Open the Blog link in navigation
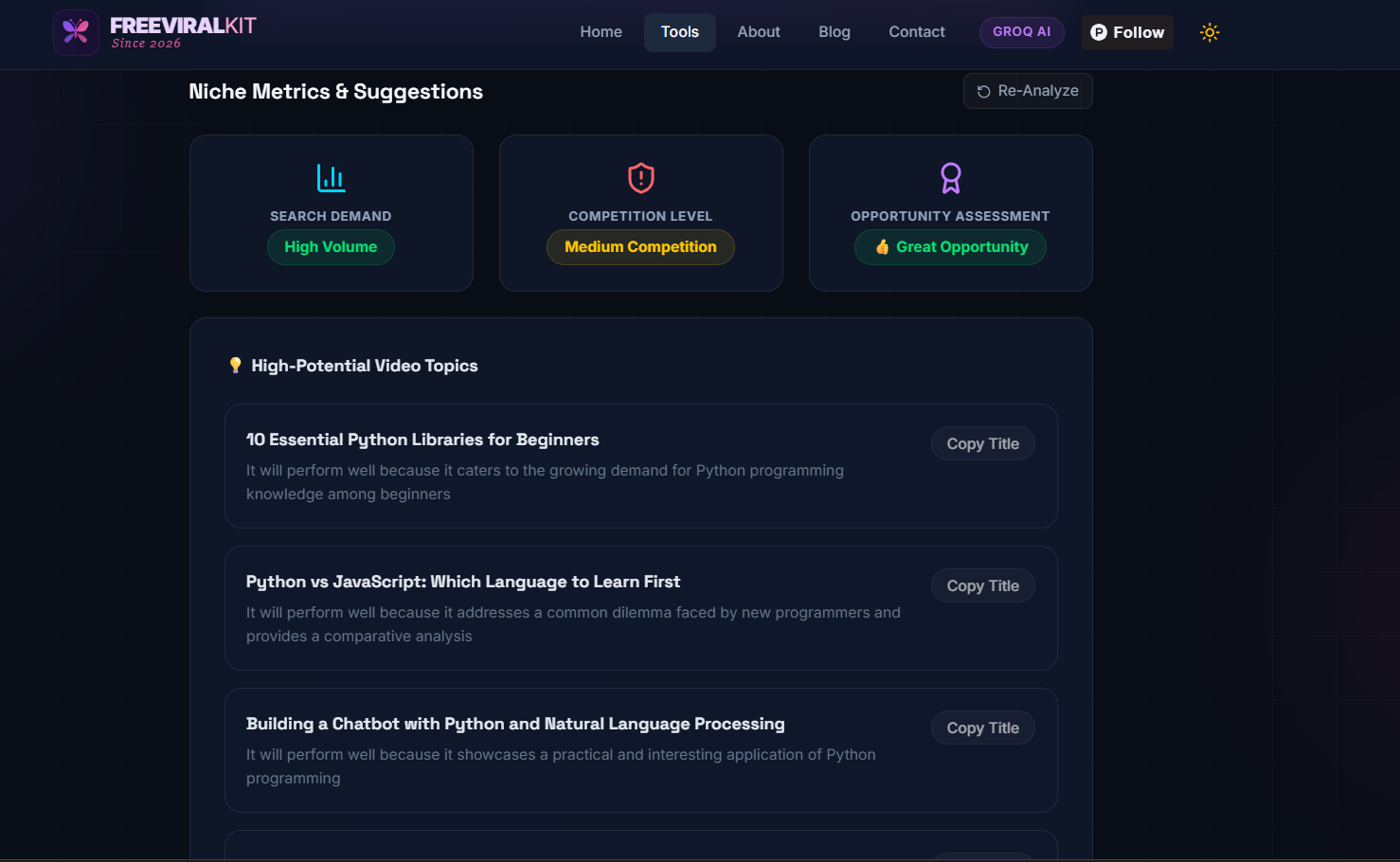Image resolution: width=1400 pixels, height=862 pixels. [x=835, y=32]
